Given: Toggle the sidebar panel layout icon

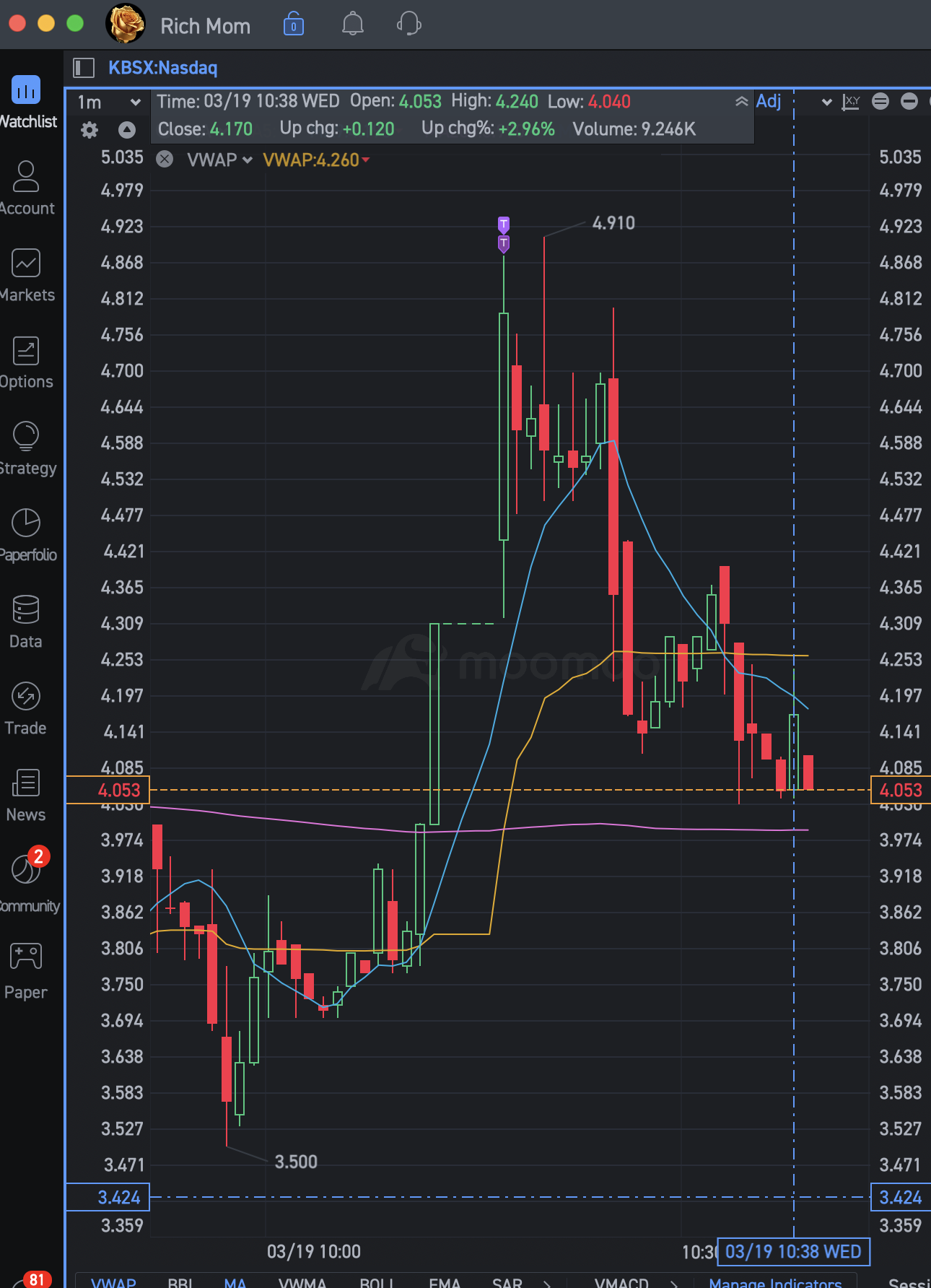Looking at the screenshot, I should 84,68.
